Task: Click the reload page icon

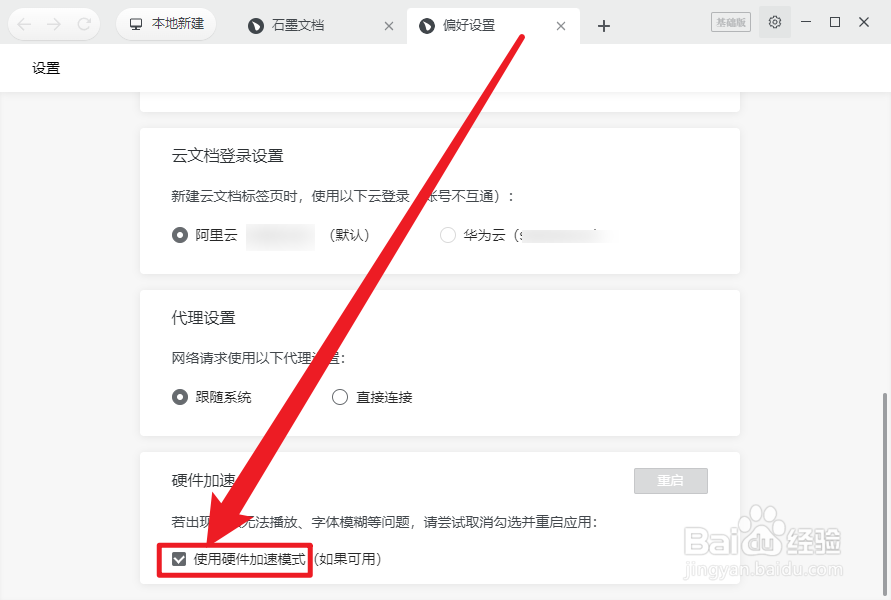Action: [84, 24]
